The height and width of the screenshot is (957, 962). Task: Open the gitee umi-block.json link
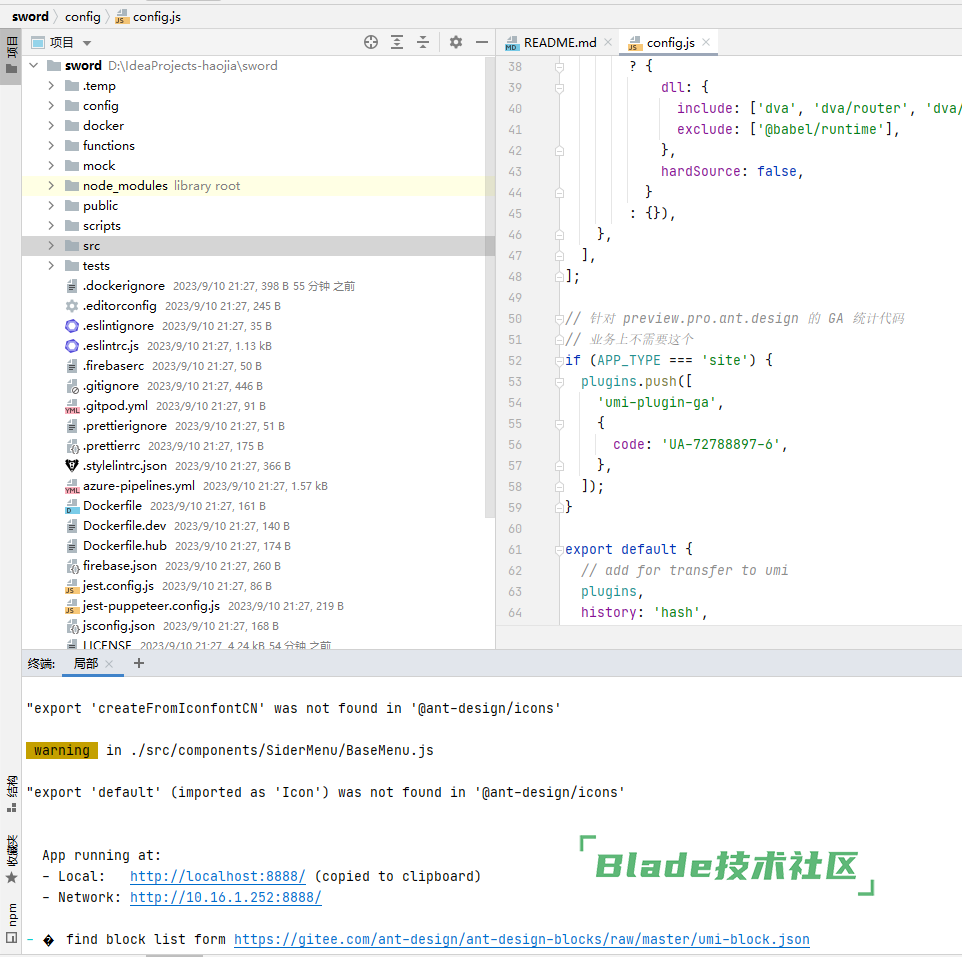tap(521, 939)
